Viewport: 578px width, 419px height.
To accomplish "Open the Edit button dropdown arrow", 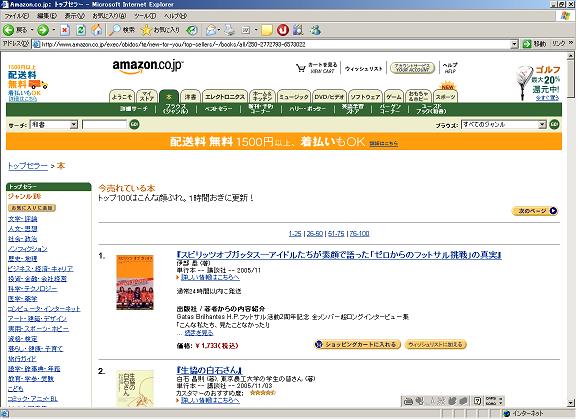I will pyautogui.click(x=255, y=30).
